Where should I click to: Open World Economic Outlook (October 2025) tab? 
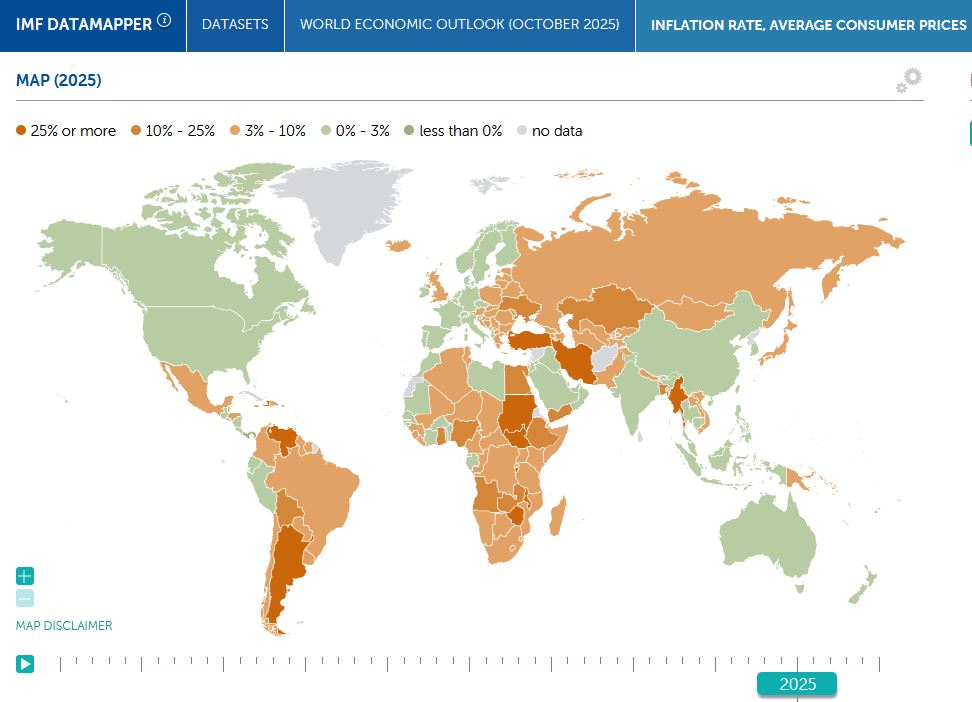pos(460,24)
